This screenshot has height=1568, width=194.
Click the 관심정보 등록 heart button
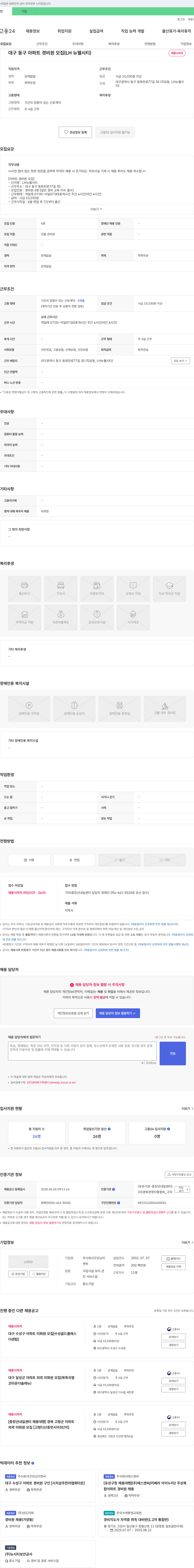75,132
